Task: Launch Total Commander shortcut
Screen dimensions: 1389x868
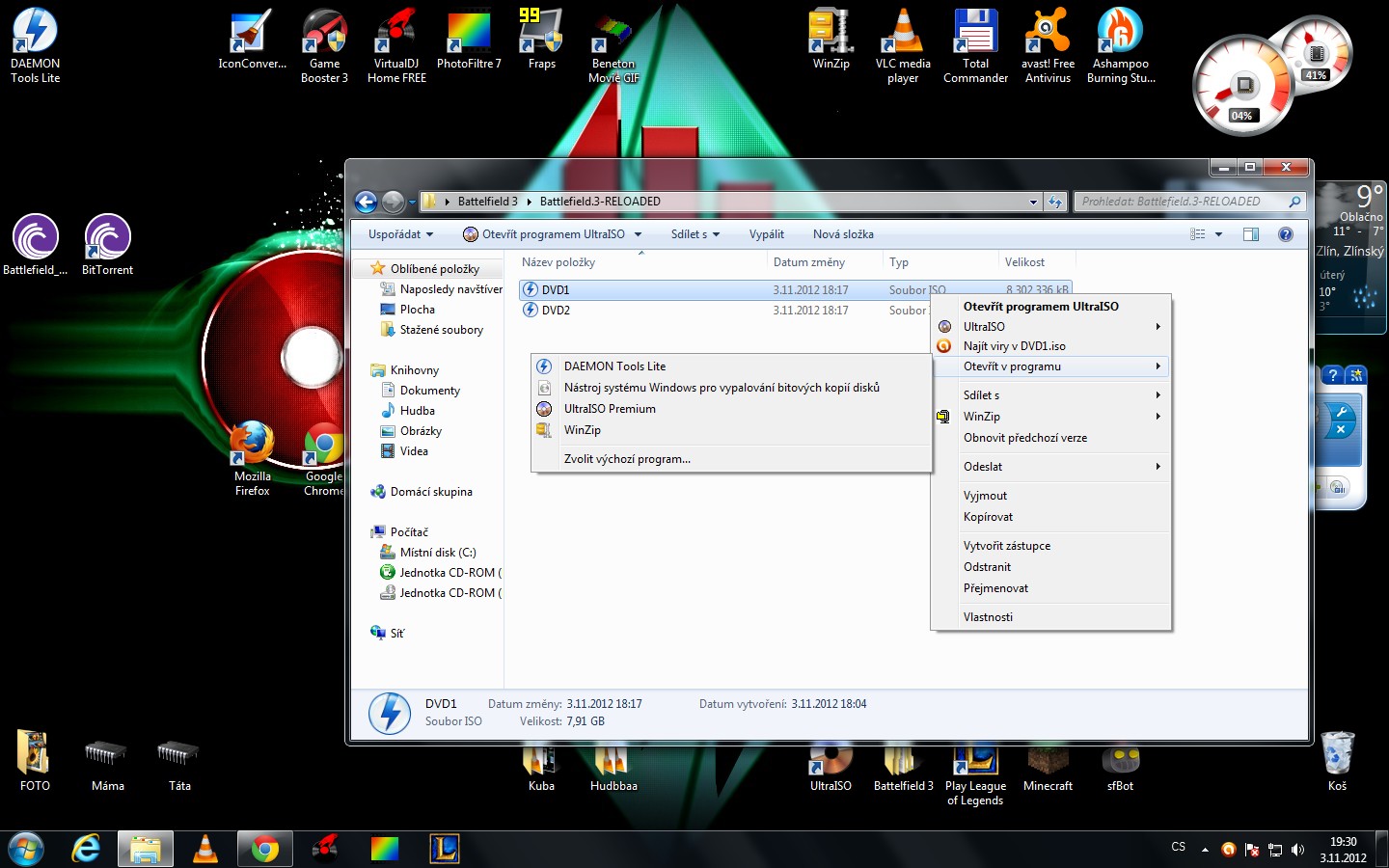Action: click(975, 45)
